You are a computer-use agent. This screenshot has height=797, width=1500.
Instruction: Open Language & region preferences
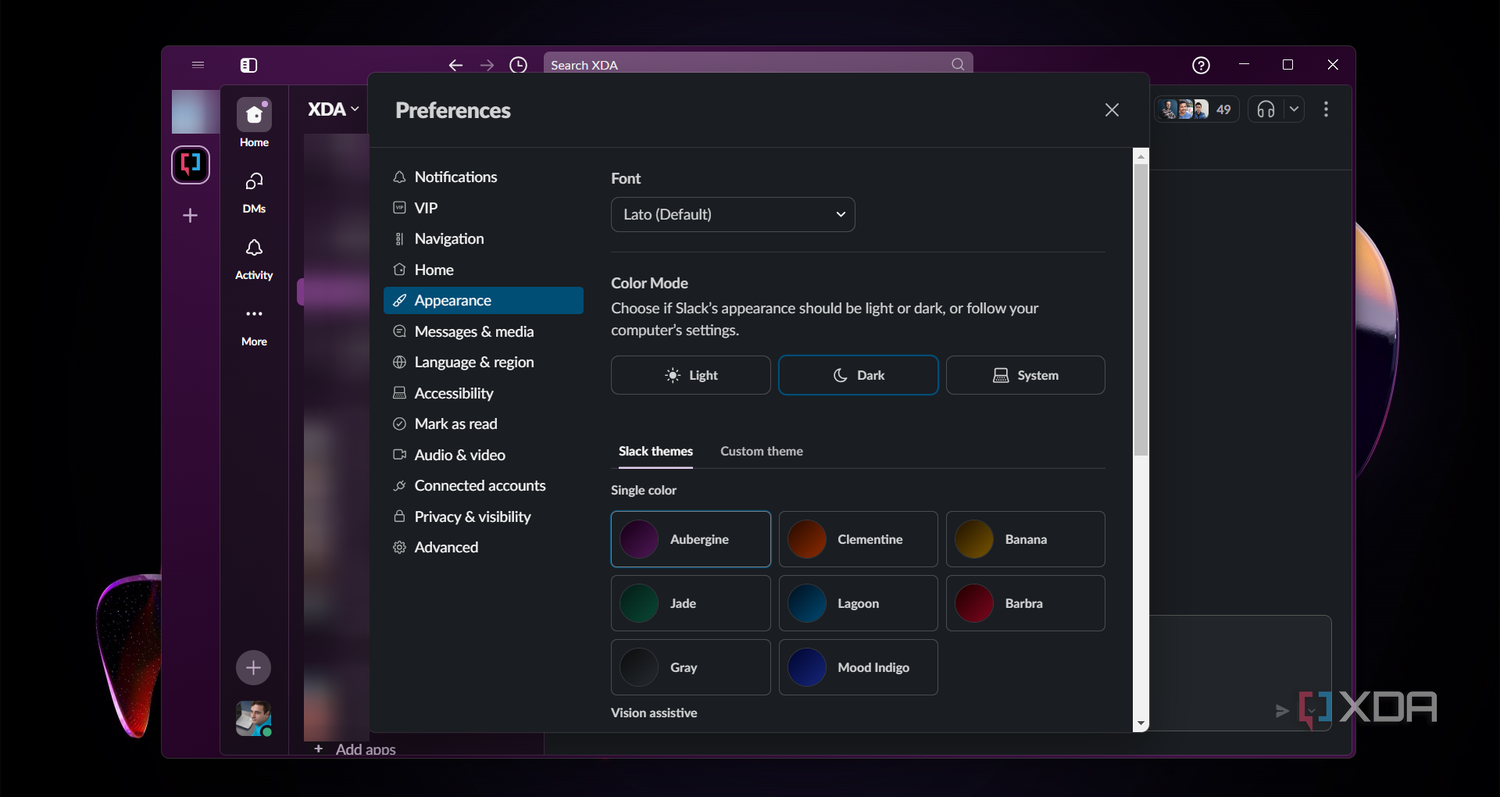click(484, 362)
